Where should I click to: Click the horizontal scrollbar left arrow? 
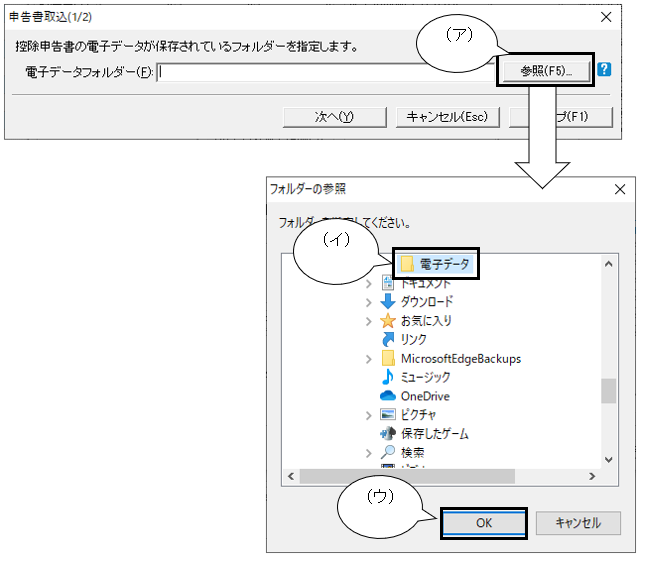pos(291,476)
